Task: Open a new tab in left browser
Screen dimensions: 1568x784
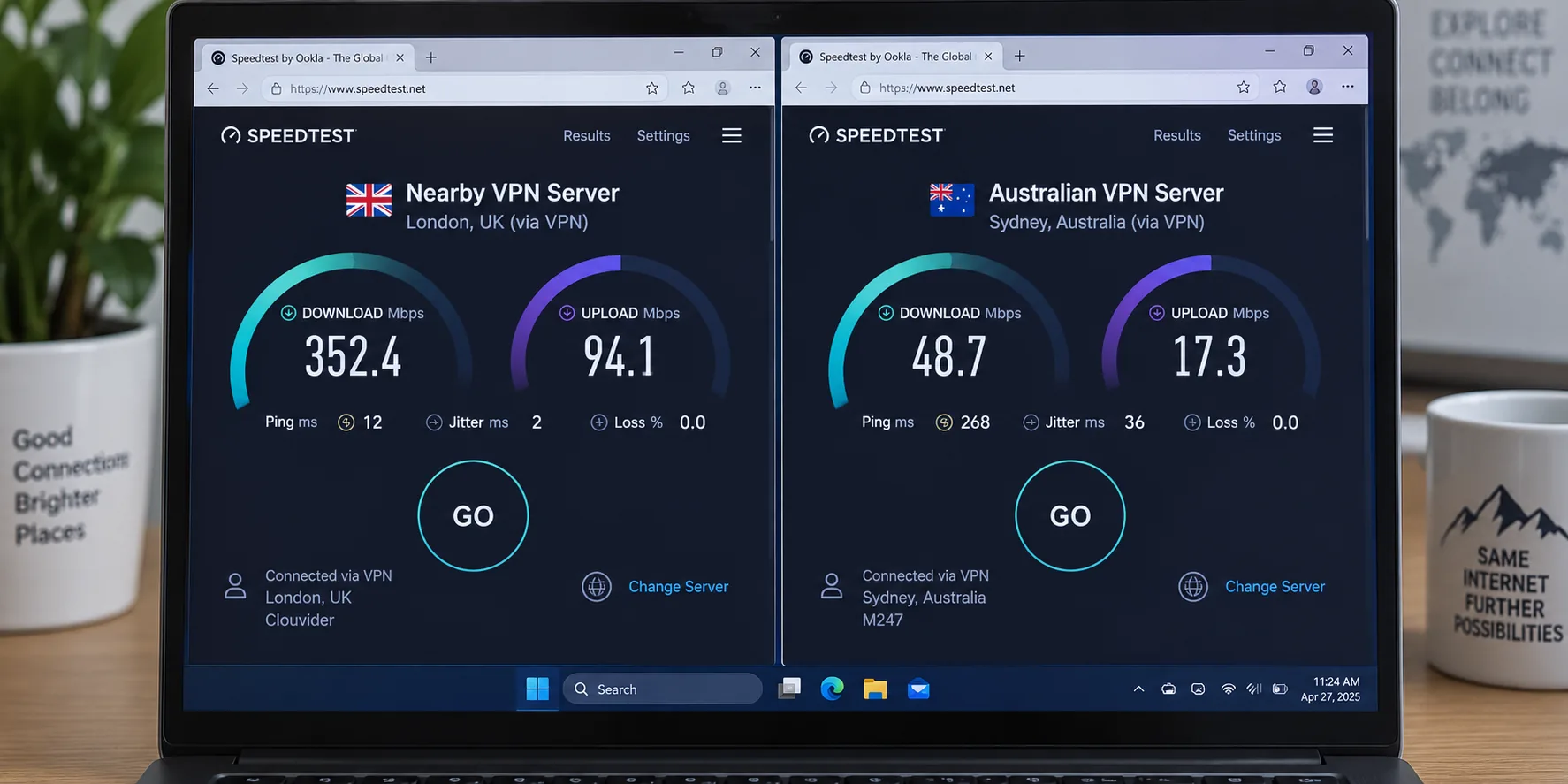Action: [431, 57]
